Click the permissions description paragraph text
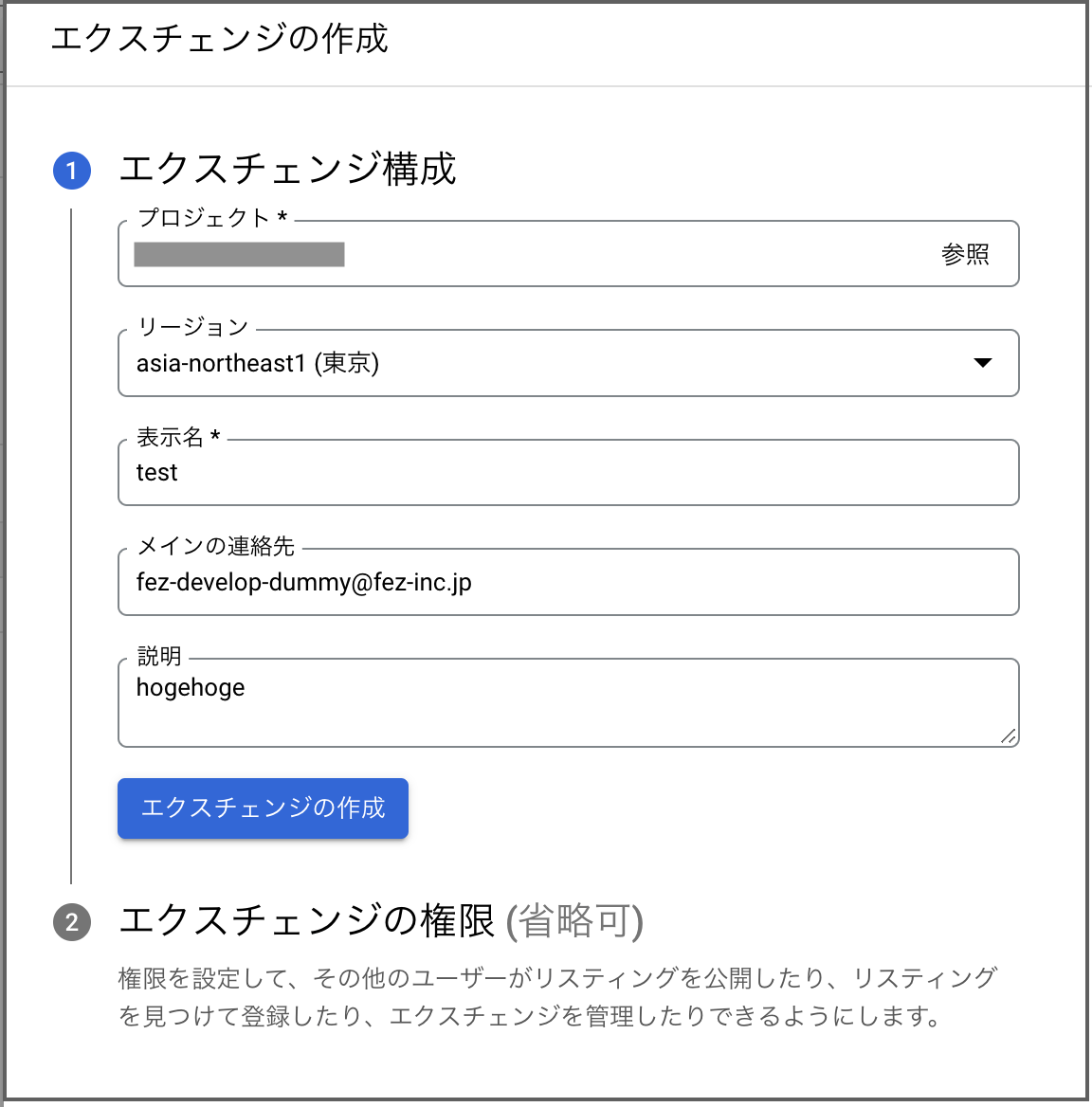This screenshot has width=1092, height=1107. (557, 997)
